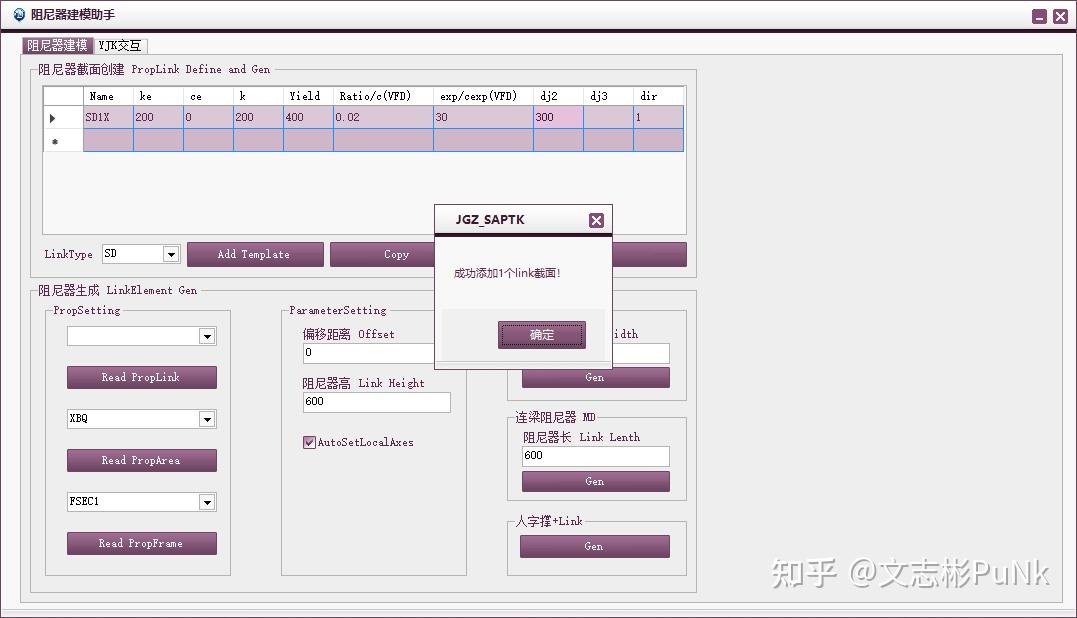Click the Link Lenth 600 input field
This screenshot has height=618, width=1077.
click(x=594, y=456)
